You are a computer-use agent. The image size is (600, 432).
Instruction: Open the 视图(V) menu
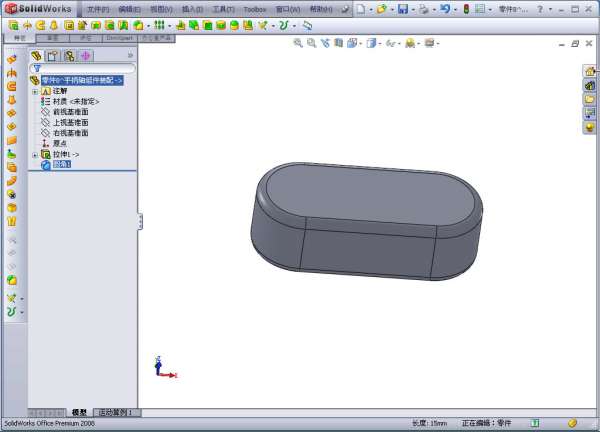tap(161, 9)
